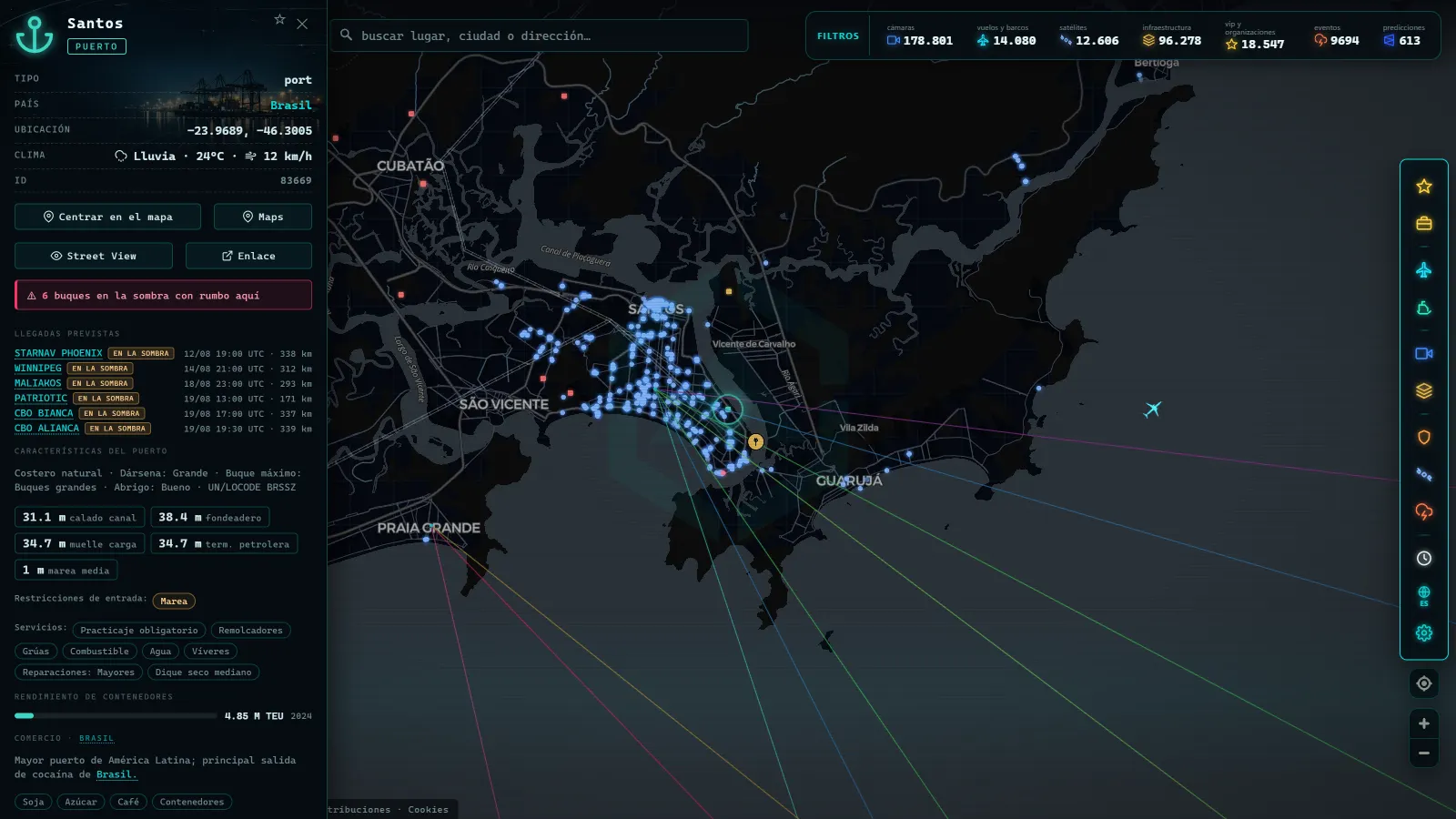Click the shadow vessels warning banner
Screen dimensions: 1456x819
pyautogui.click(x=163, y=295)
